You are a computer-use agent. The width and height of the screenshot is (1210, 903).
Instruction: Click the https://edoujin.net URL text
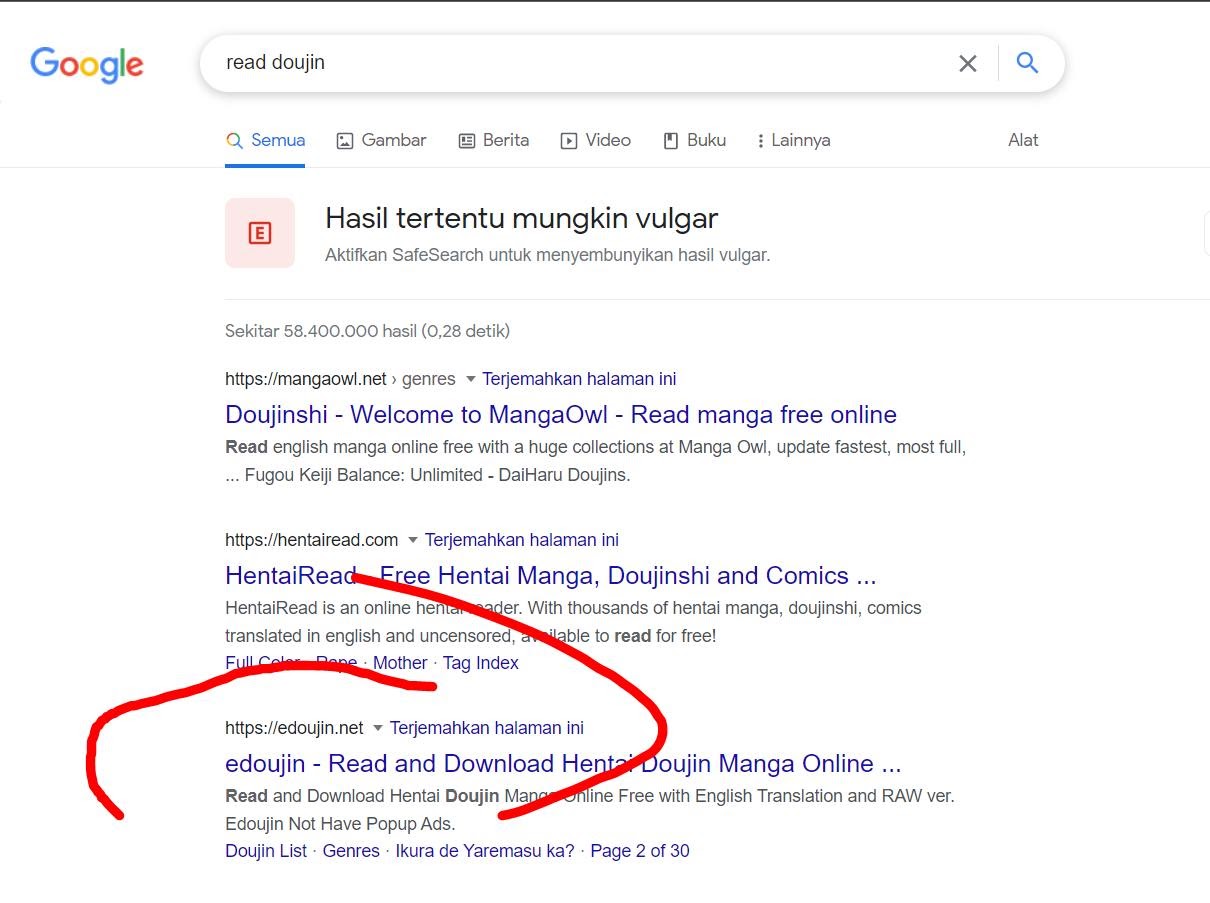coord(294,728)
